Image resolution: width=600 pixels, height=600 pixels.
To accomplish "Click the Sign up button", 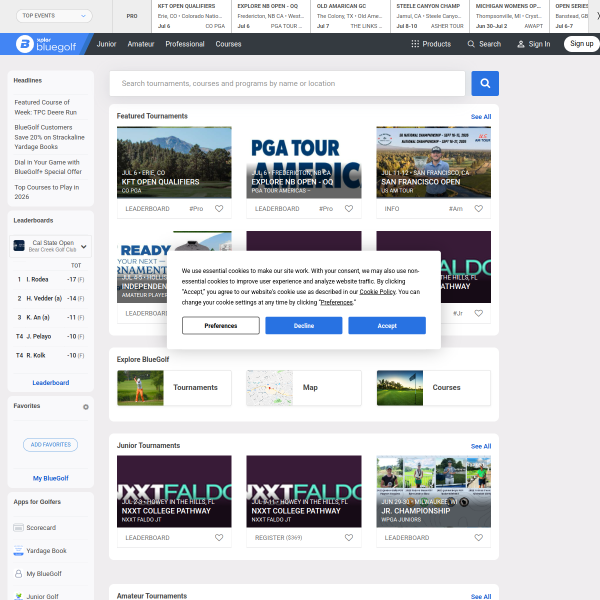I will (x=582, y=44).
